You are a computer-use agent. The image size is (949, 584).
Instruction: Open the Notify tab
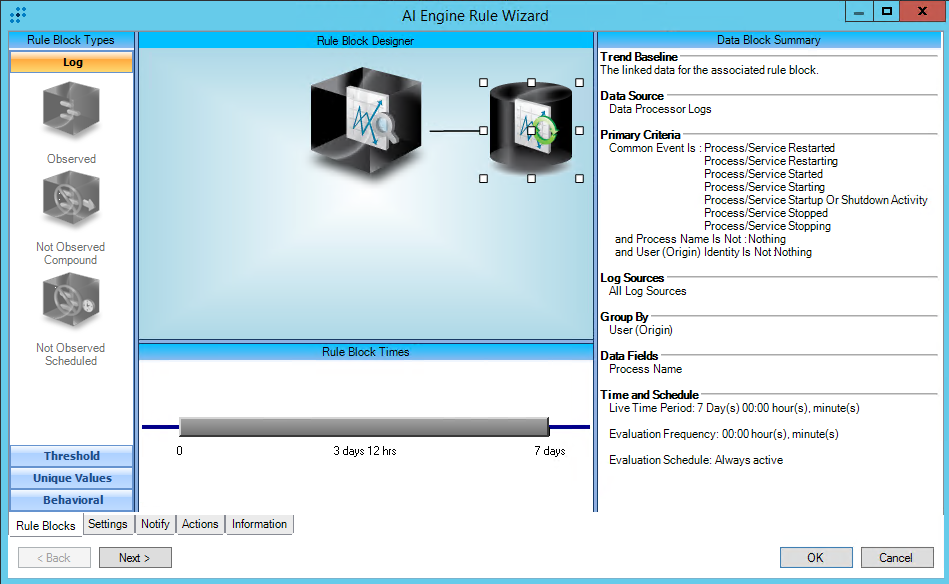155,524
